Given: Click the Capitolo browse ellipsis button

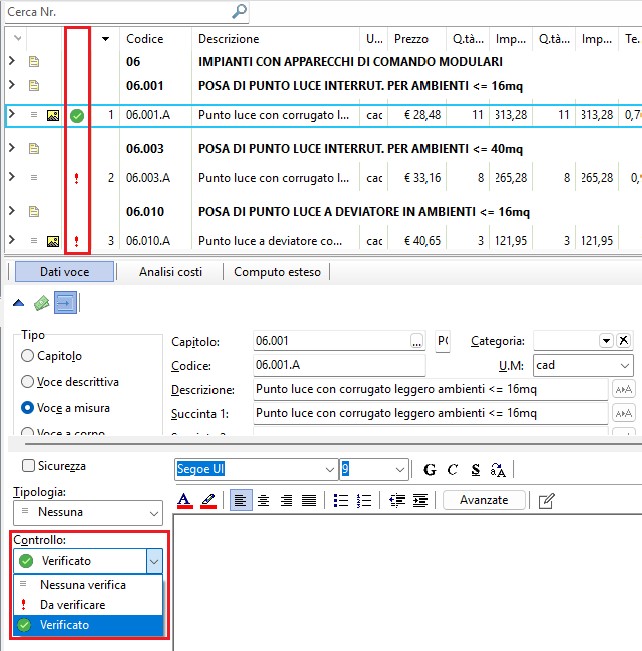Looking at the screenshot, I should pyautogui.click(x=417, y=341).
